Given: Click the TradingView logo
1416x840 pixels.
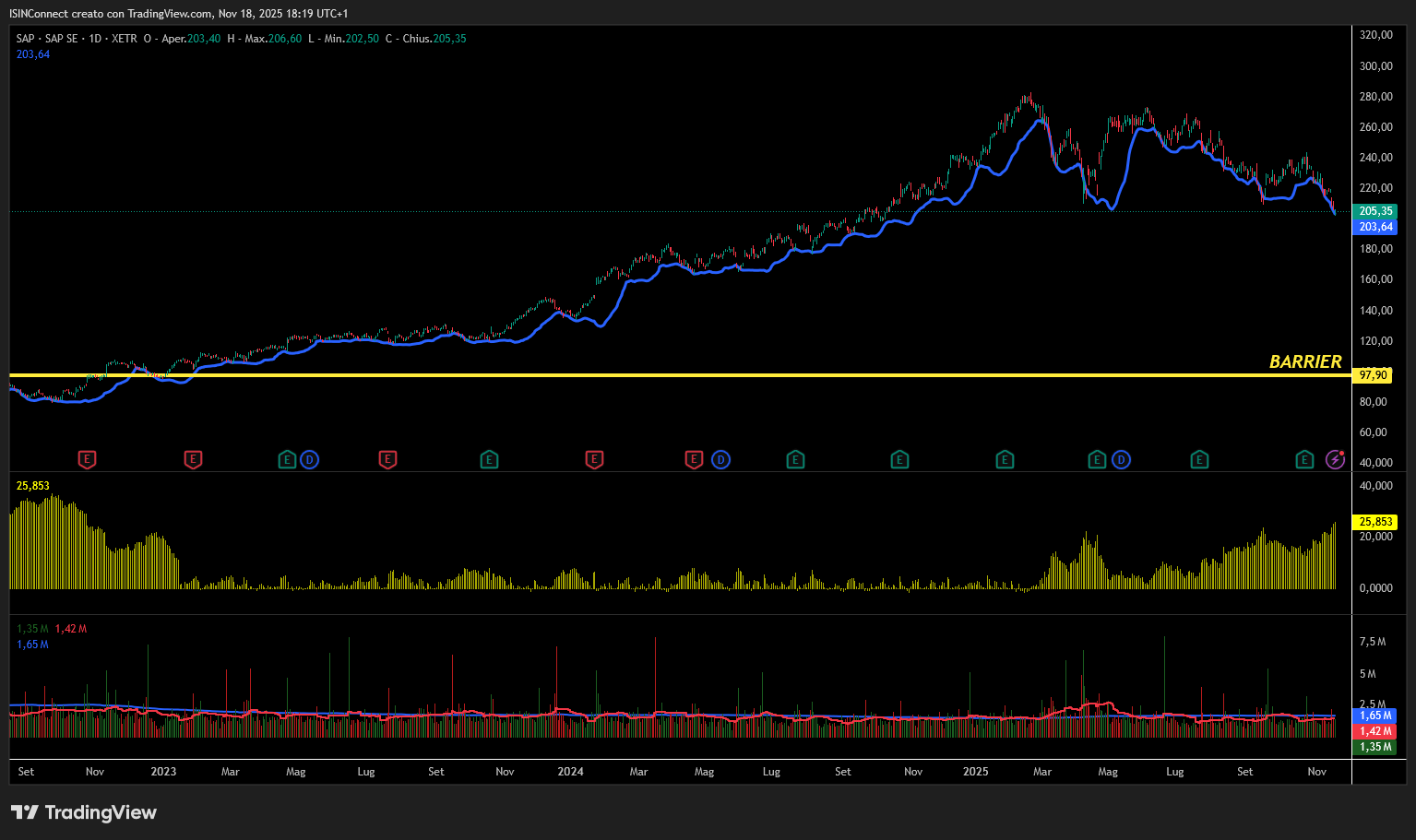Looking at the screenshot, I should 84,812.
